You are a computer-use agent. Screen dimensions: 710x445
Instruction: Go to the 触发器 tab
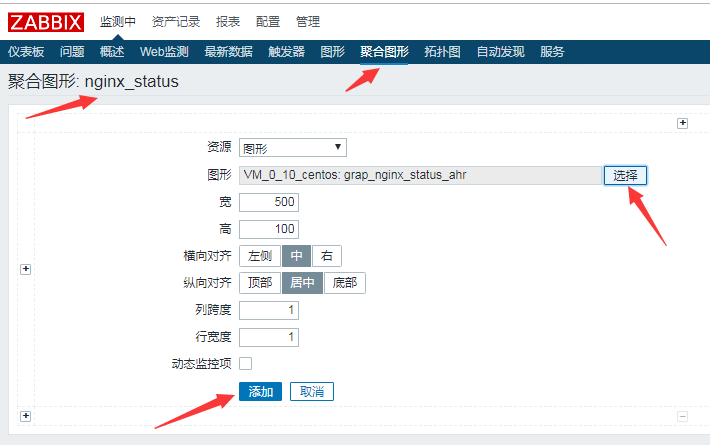pyautogui.click(x=286, y=52)
